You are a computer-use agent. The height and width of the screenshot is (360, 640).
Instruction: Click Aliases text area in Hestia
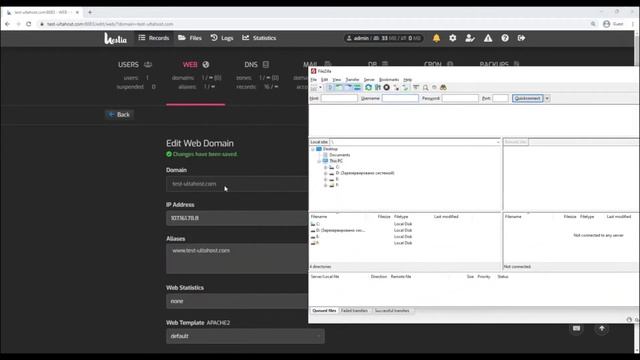pyautogui.click(x=237, y=258)
